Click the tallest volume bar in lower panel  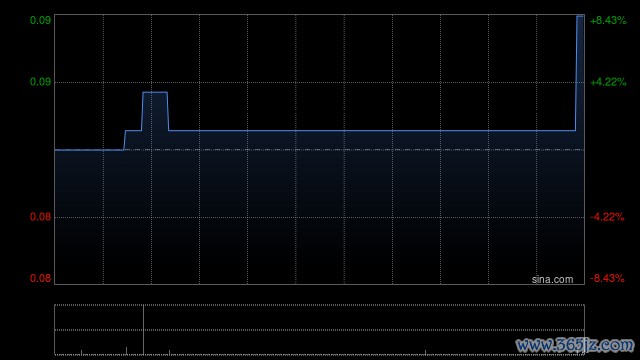143,329
